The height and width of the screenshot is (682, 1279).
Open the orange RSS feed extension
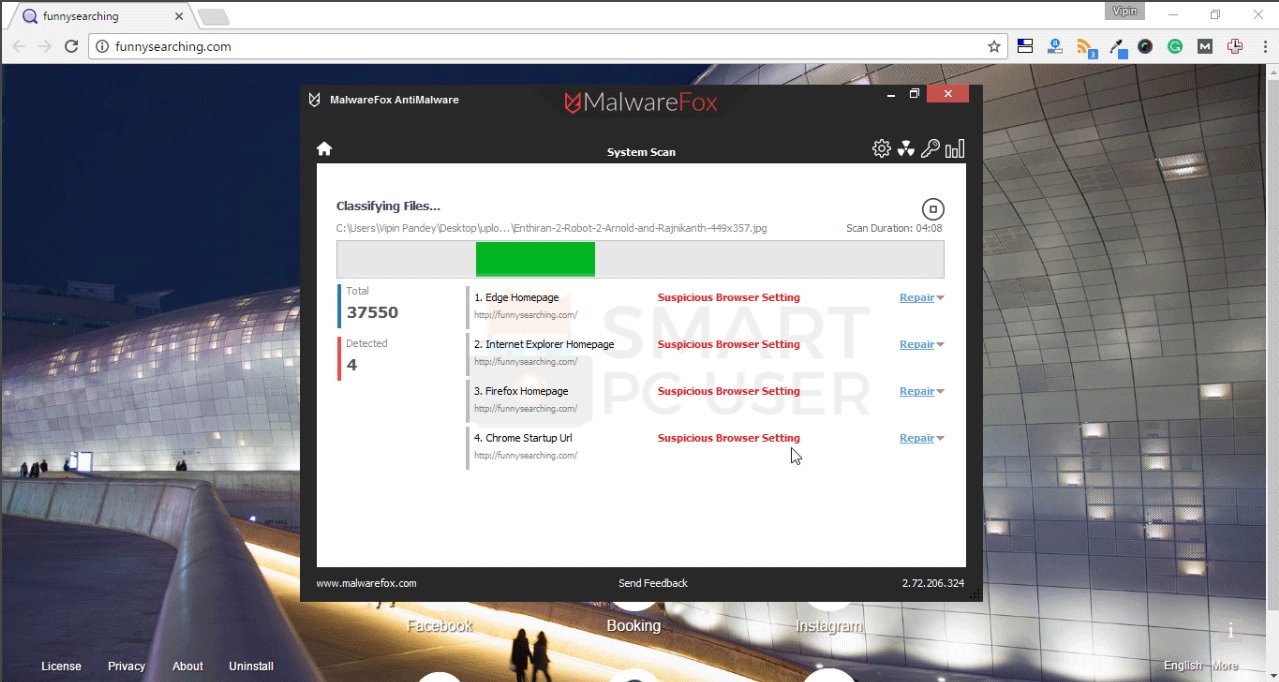point(1086,47)
